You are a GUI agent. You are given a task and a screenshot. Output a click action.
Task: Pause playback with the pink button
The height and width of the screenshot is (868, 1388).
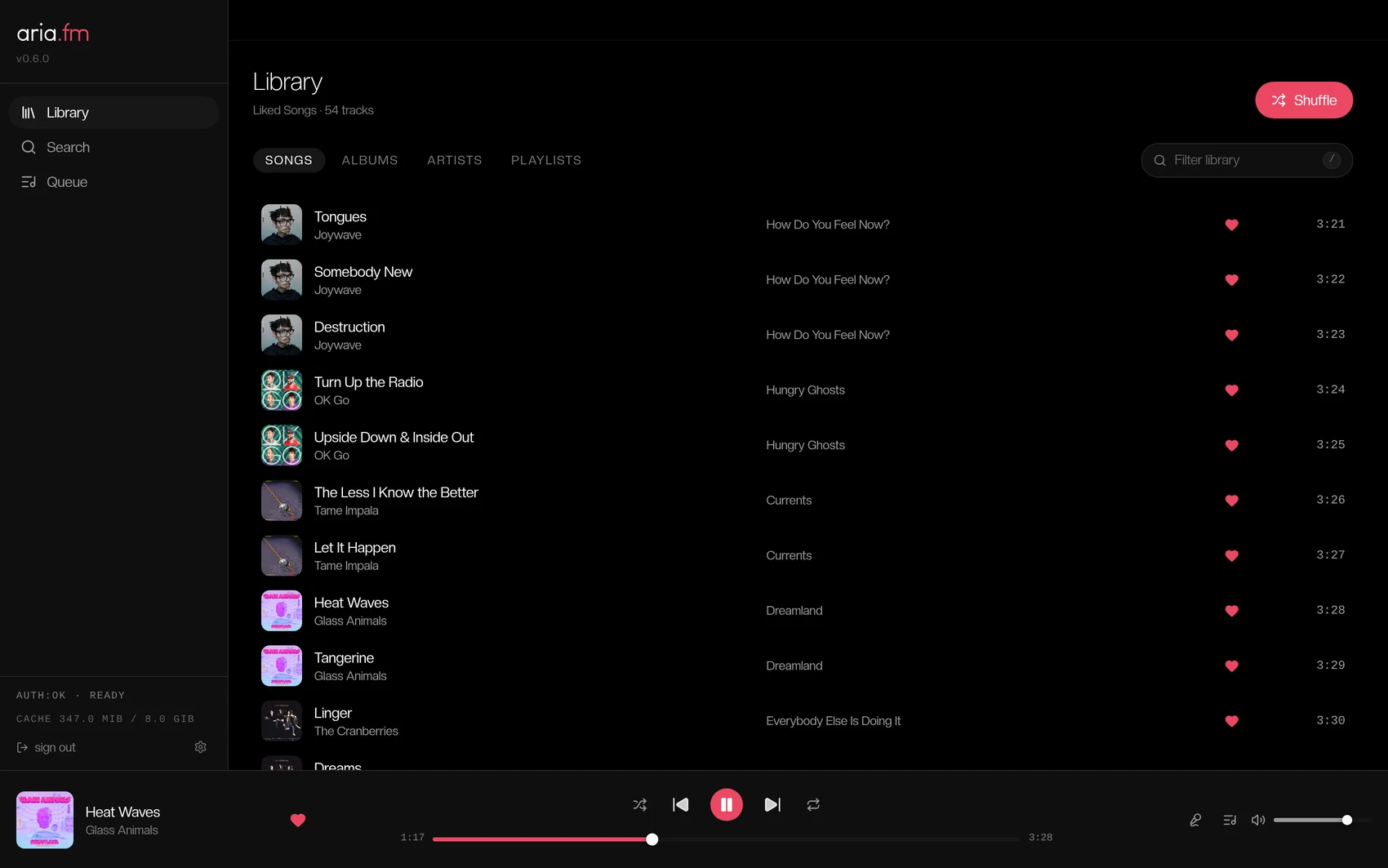pos(727,804)
